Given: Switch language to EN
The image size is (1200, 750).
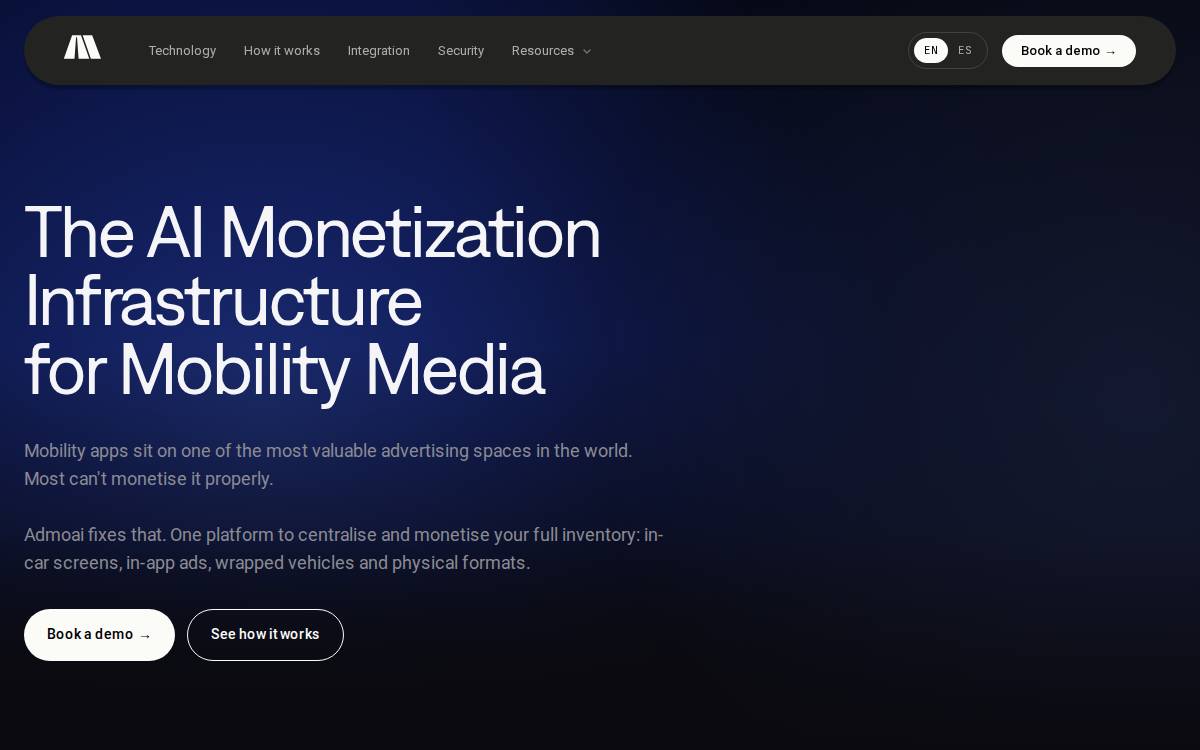Looking at the screenshot, I should tap(931, 51).
